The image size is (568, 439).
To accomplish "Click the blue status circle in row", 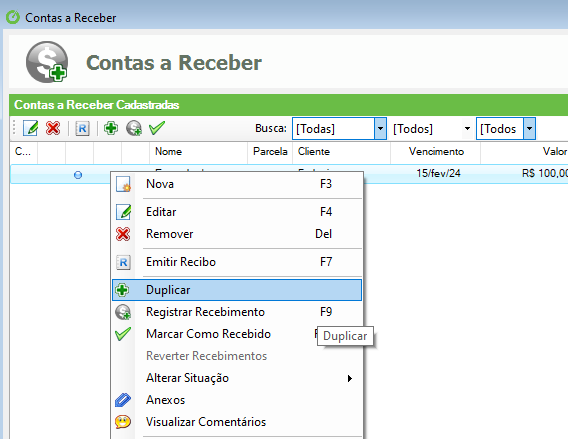I will [x=78, y=175].
